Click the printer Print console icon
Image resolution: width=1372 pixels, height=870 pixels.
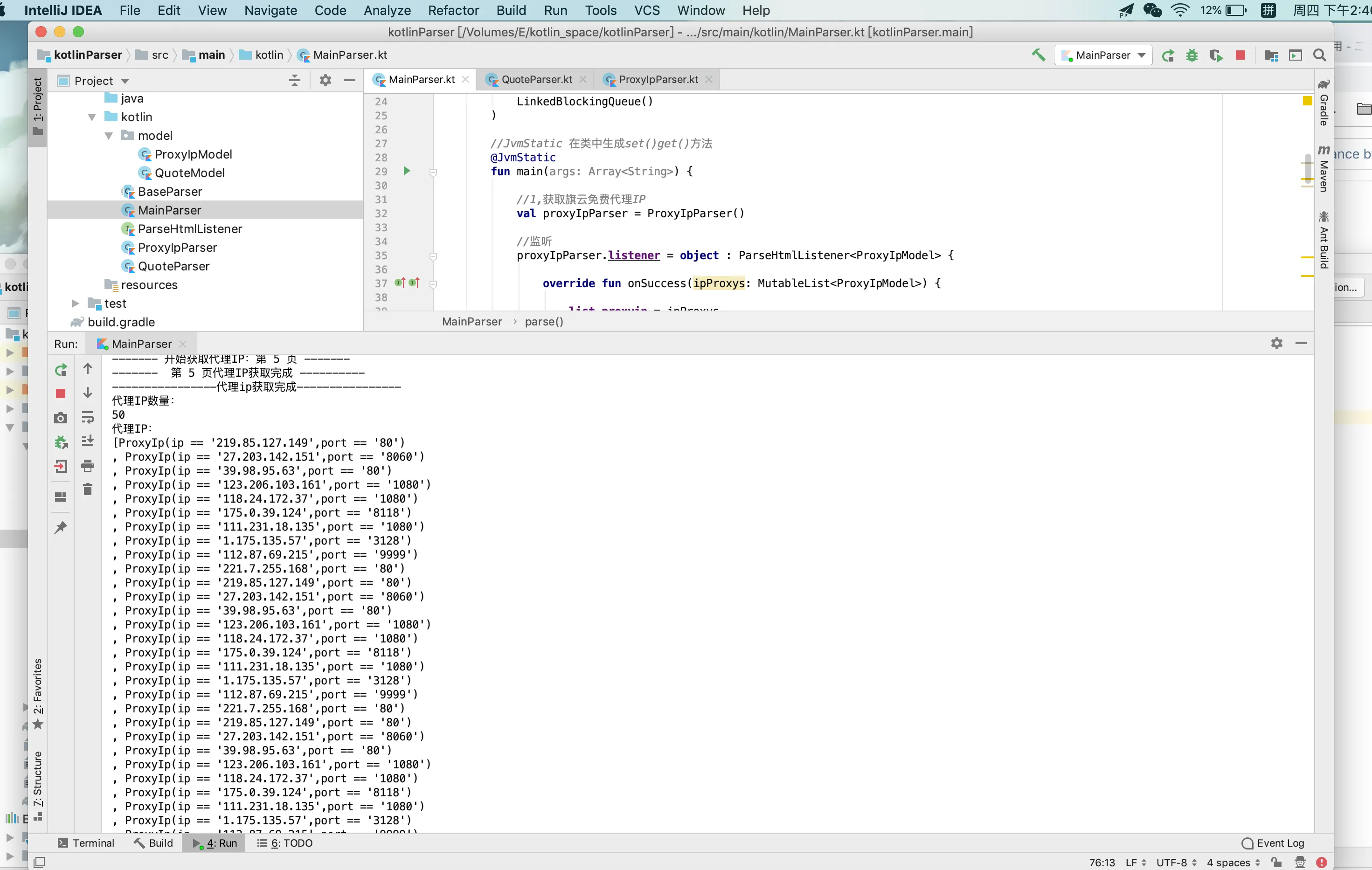click(88, 465)
